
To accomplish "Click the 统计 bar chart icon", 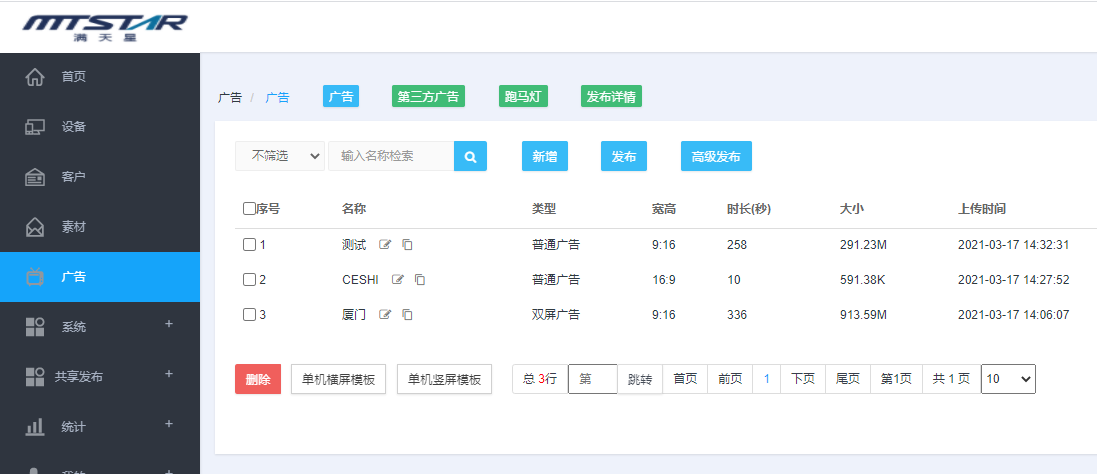I will click(35, 426).
